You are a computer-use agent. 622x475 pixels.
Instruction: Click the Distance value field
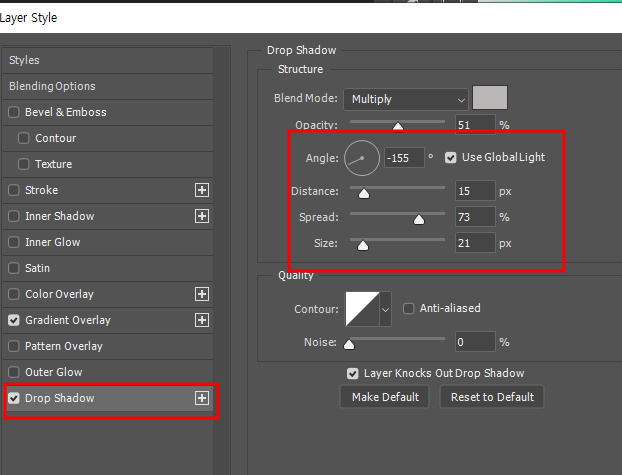(475, 191)
